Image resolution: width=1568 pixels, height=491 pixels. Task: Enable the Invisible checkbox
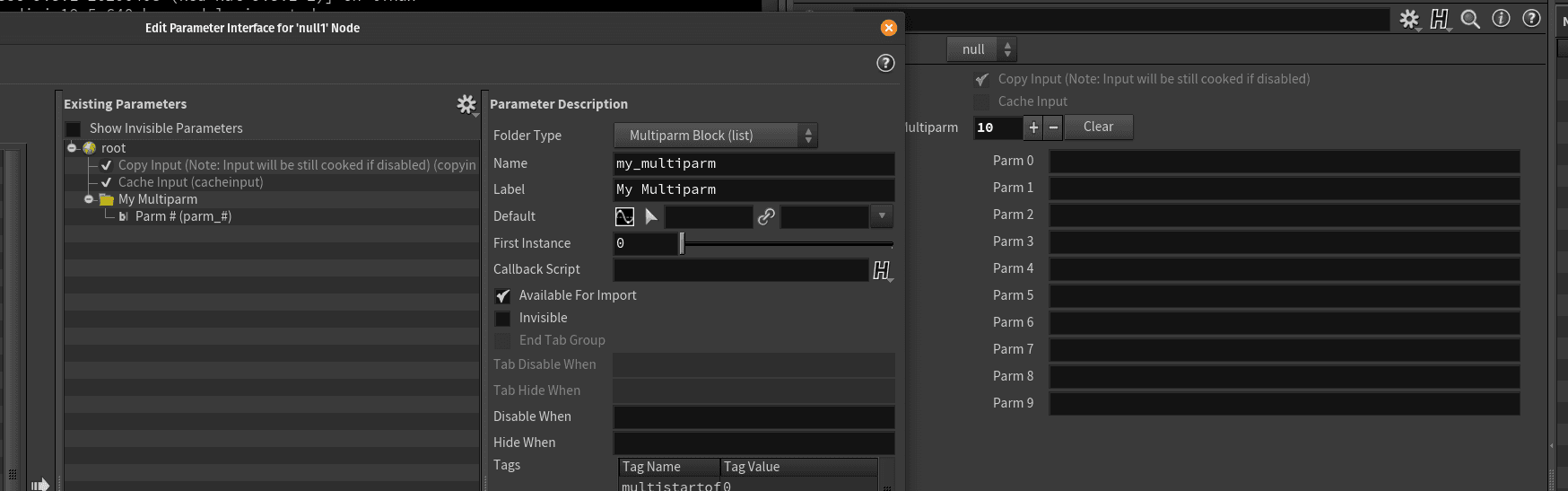pyautogui.click(x=503, y=319)
